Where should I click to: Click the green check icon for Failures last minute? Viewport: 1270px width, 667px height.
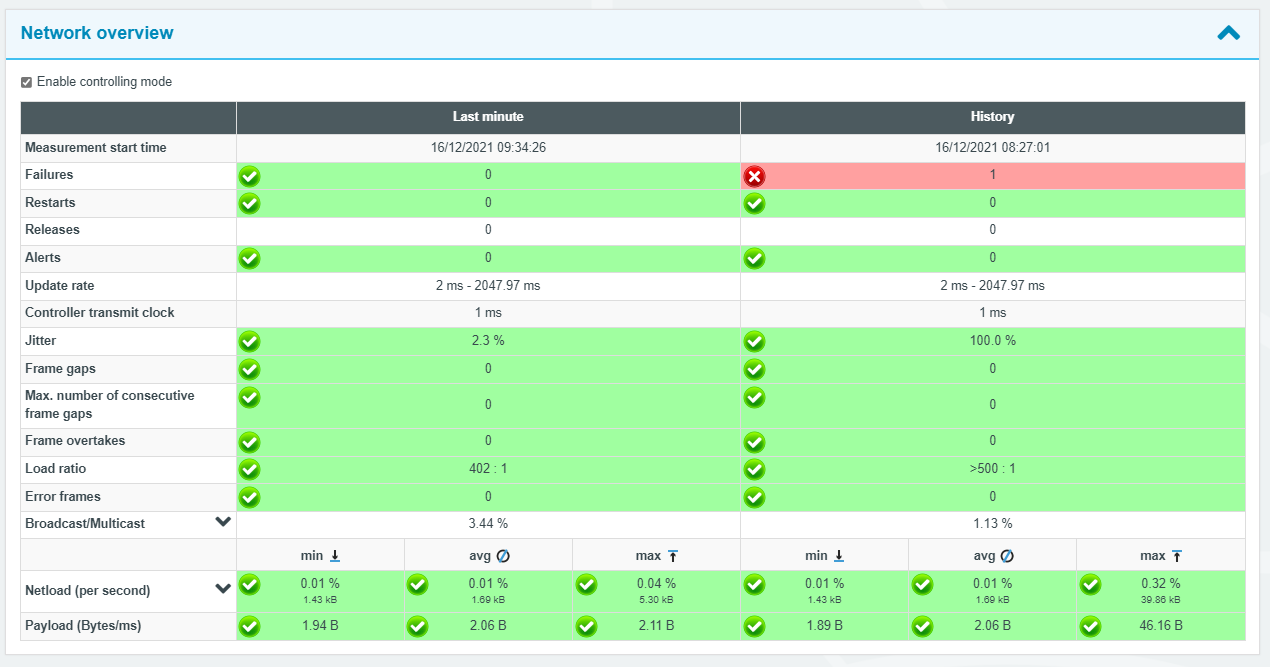pos(249,176)
